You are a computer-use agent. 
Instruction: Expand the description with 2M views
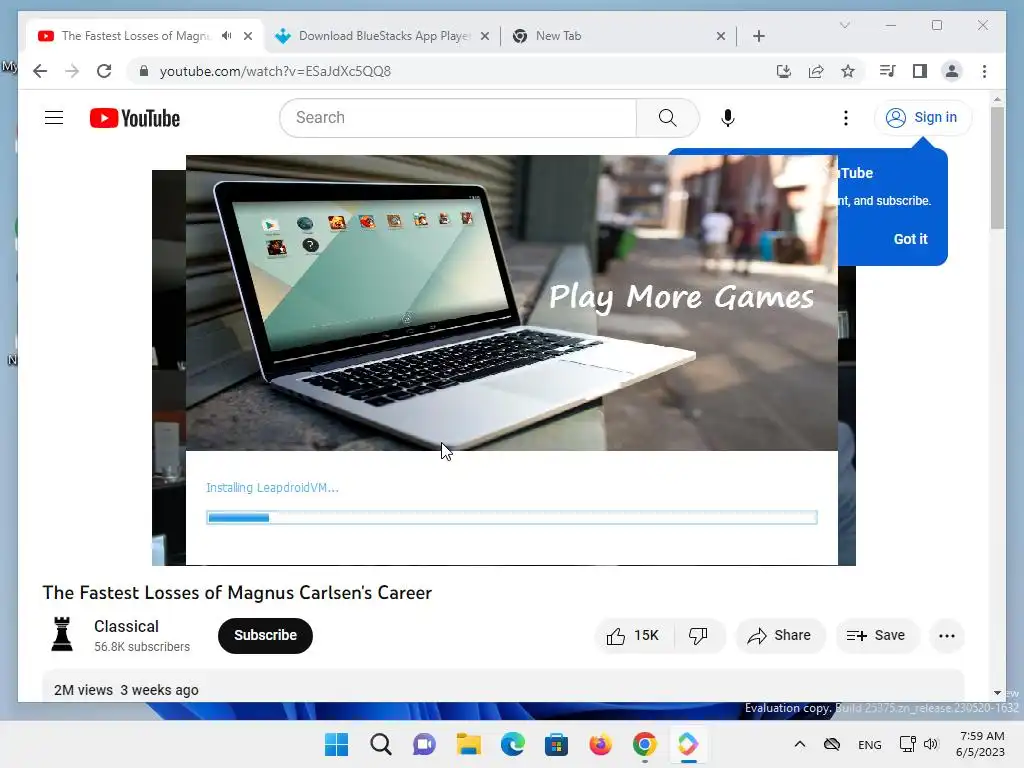pyautogui.click(x=503, y=686)
